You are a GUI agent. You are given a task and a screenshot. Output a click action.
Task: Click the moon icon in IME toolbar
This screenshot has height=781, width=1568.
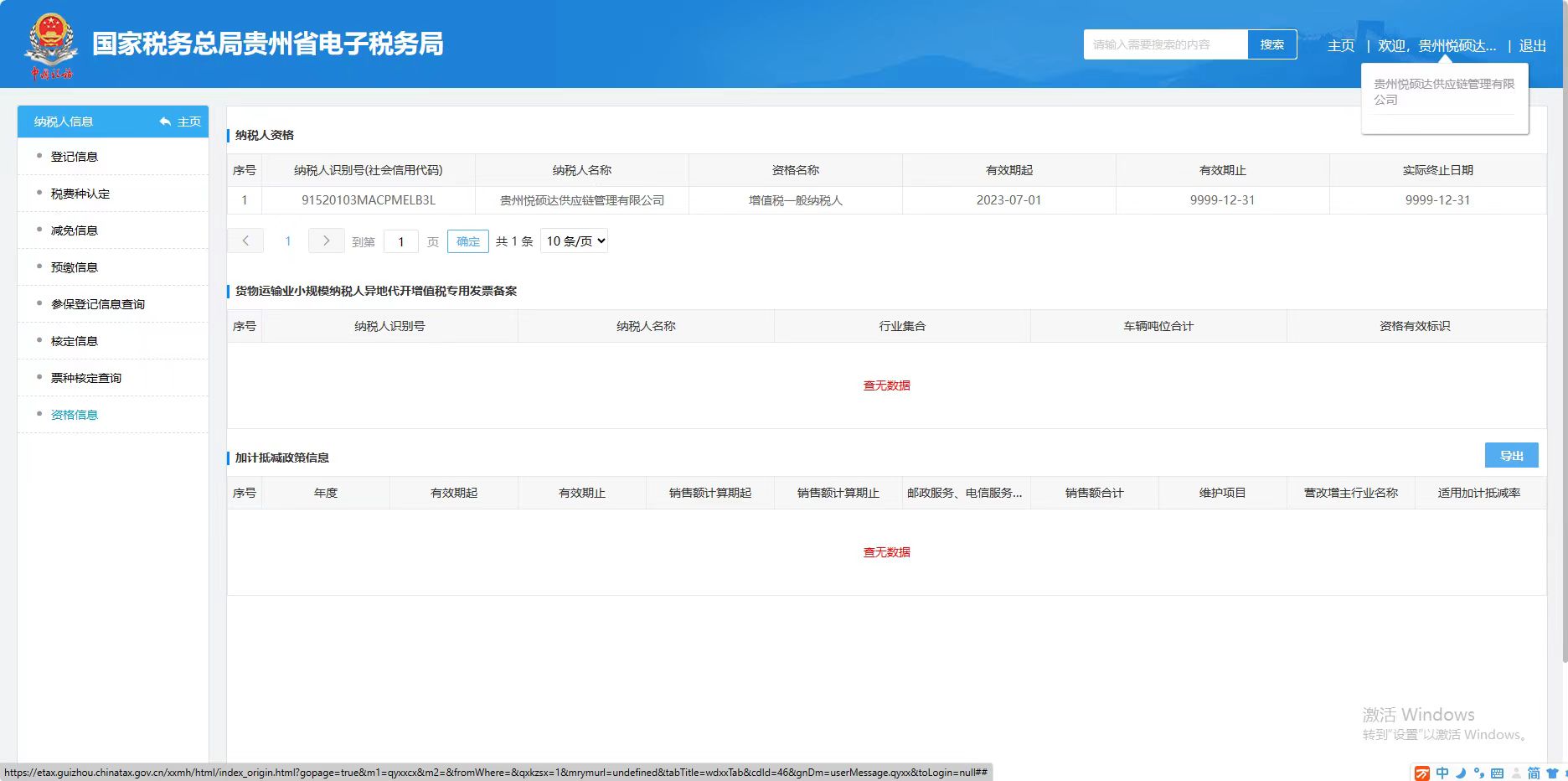(x=1461, y=773)
